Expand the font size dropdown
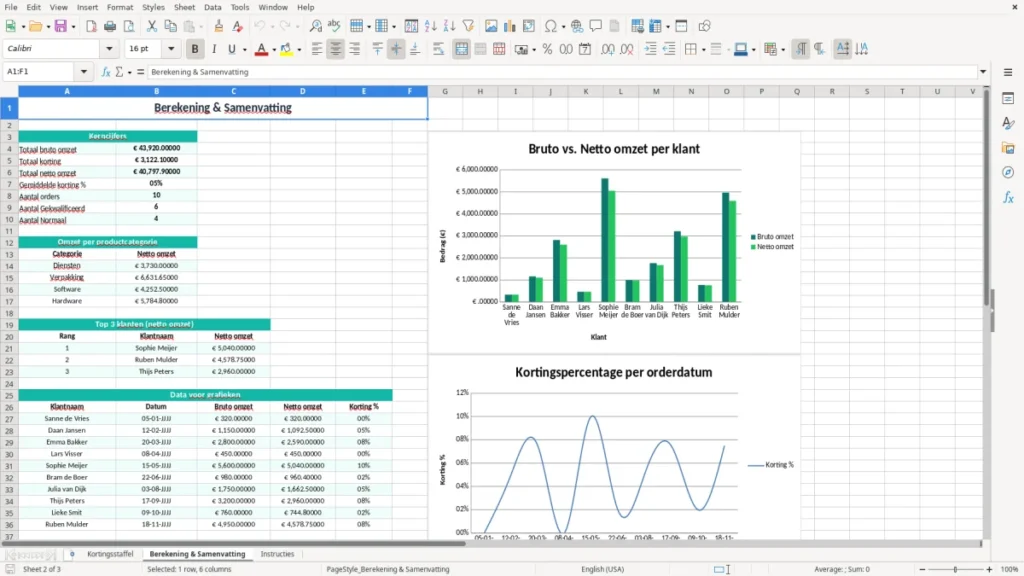 point(171,48)
